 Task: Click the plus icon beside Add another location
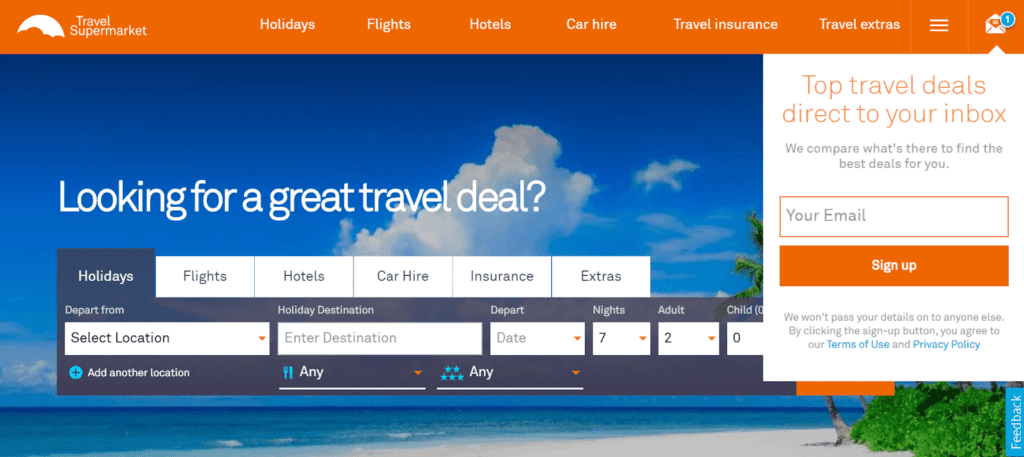[76, 373]
